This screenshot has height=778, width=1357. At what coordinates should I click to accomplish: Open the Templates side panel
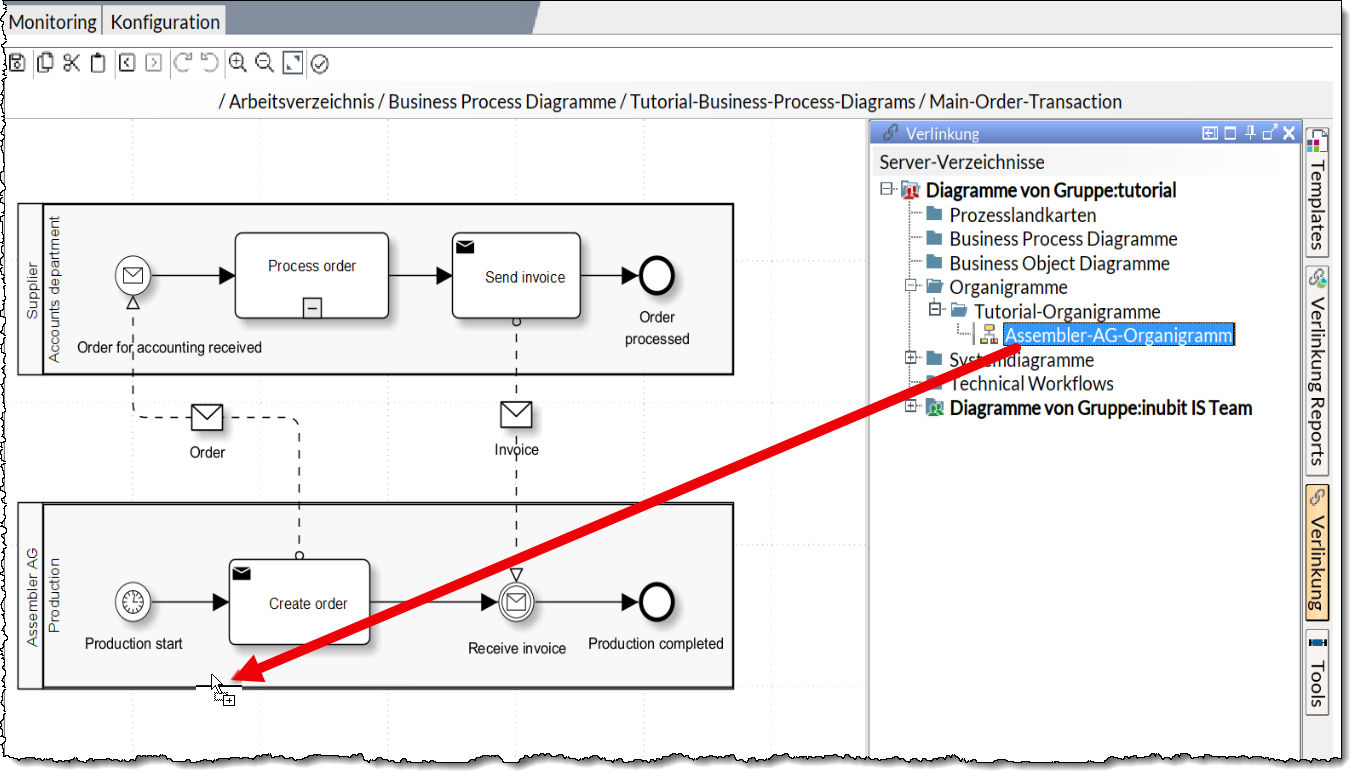(1317, 192)
